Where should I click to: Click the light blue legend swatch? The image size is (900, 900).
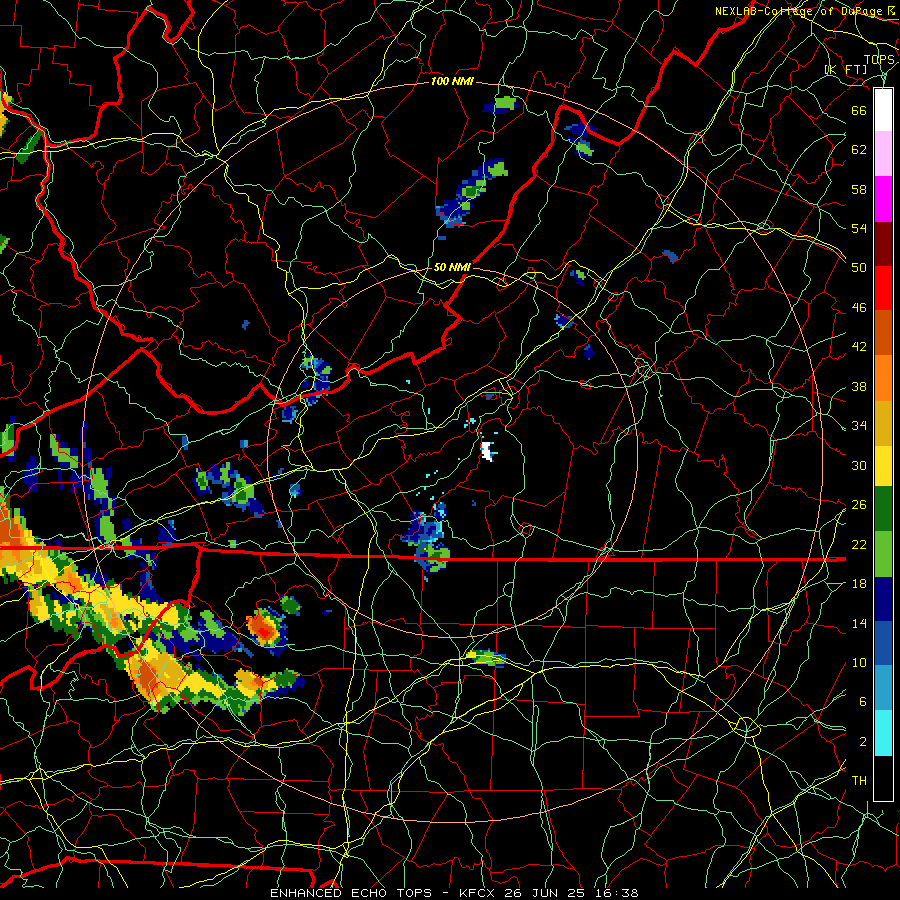883,688
